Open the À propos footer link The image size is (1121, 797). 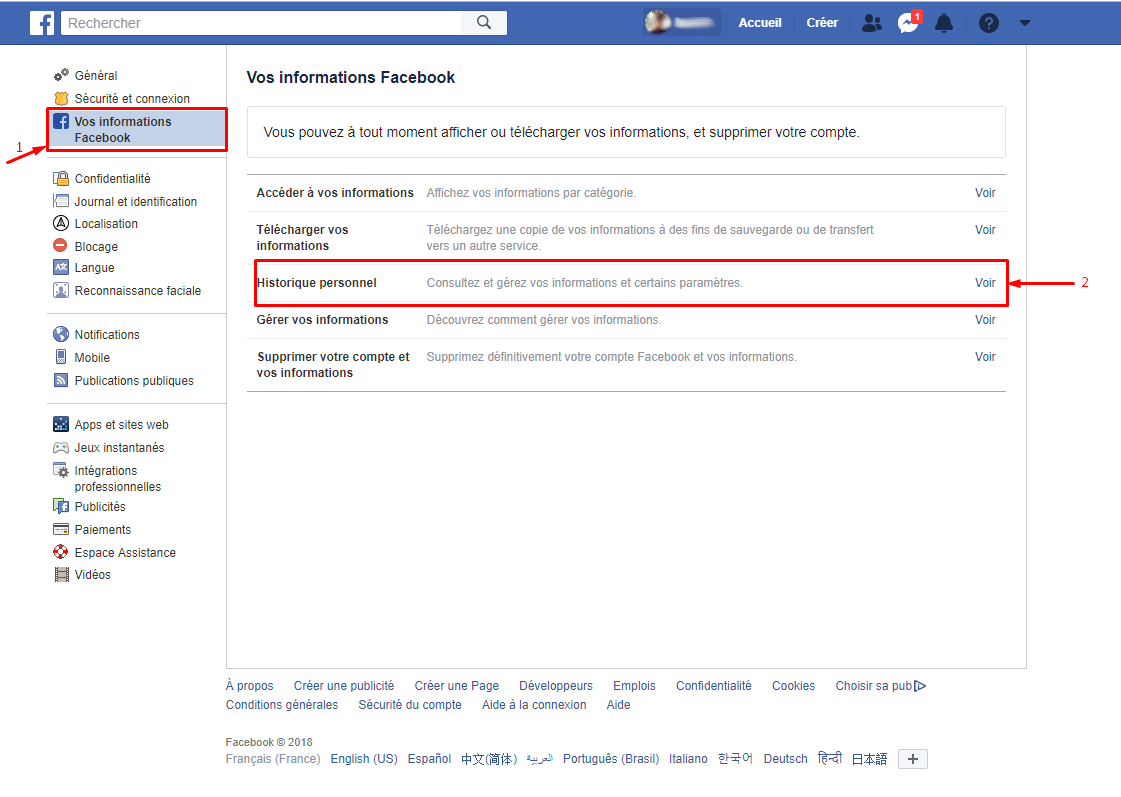tap(250, 686)
